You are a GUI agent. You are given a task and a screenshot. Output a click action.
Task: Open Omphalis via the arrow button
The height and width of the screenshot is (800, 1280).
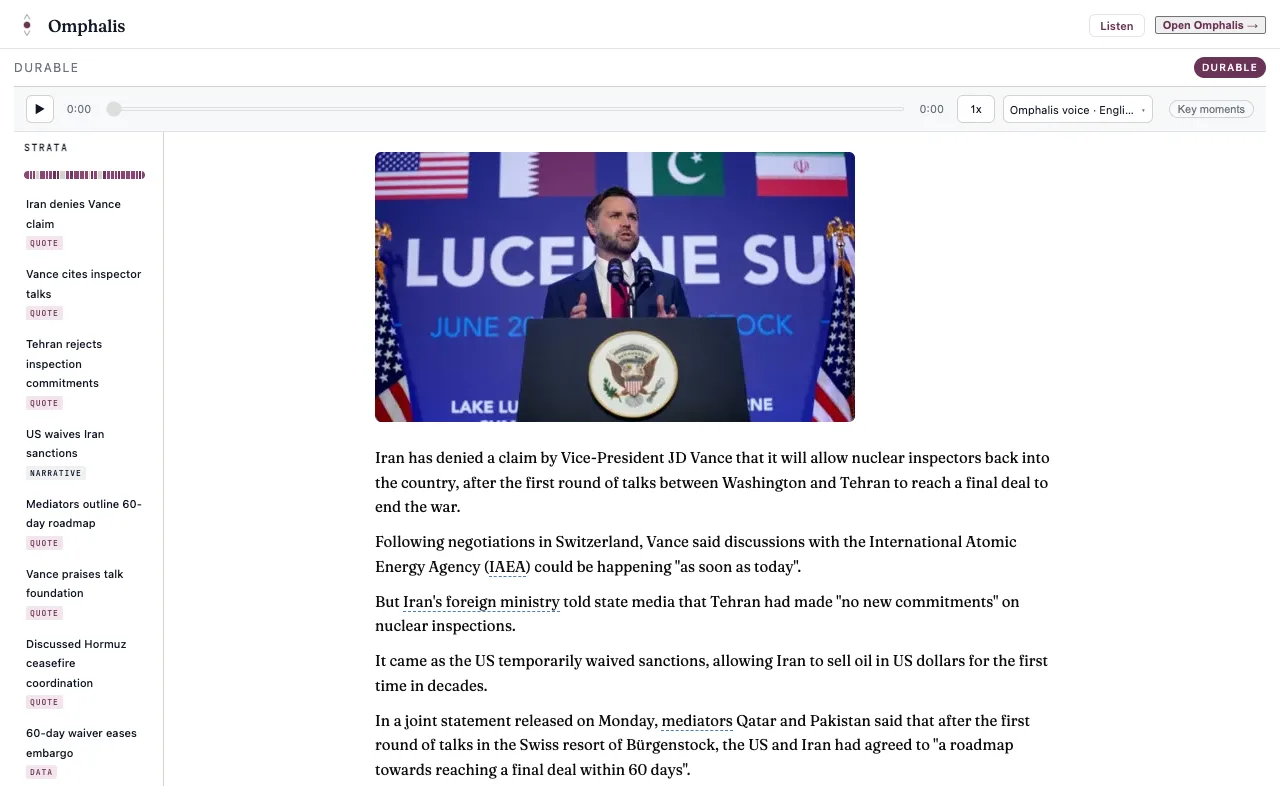point(1210,25)
